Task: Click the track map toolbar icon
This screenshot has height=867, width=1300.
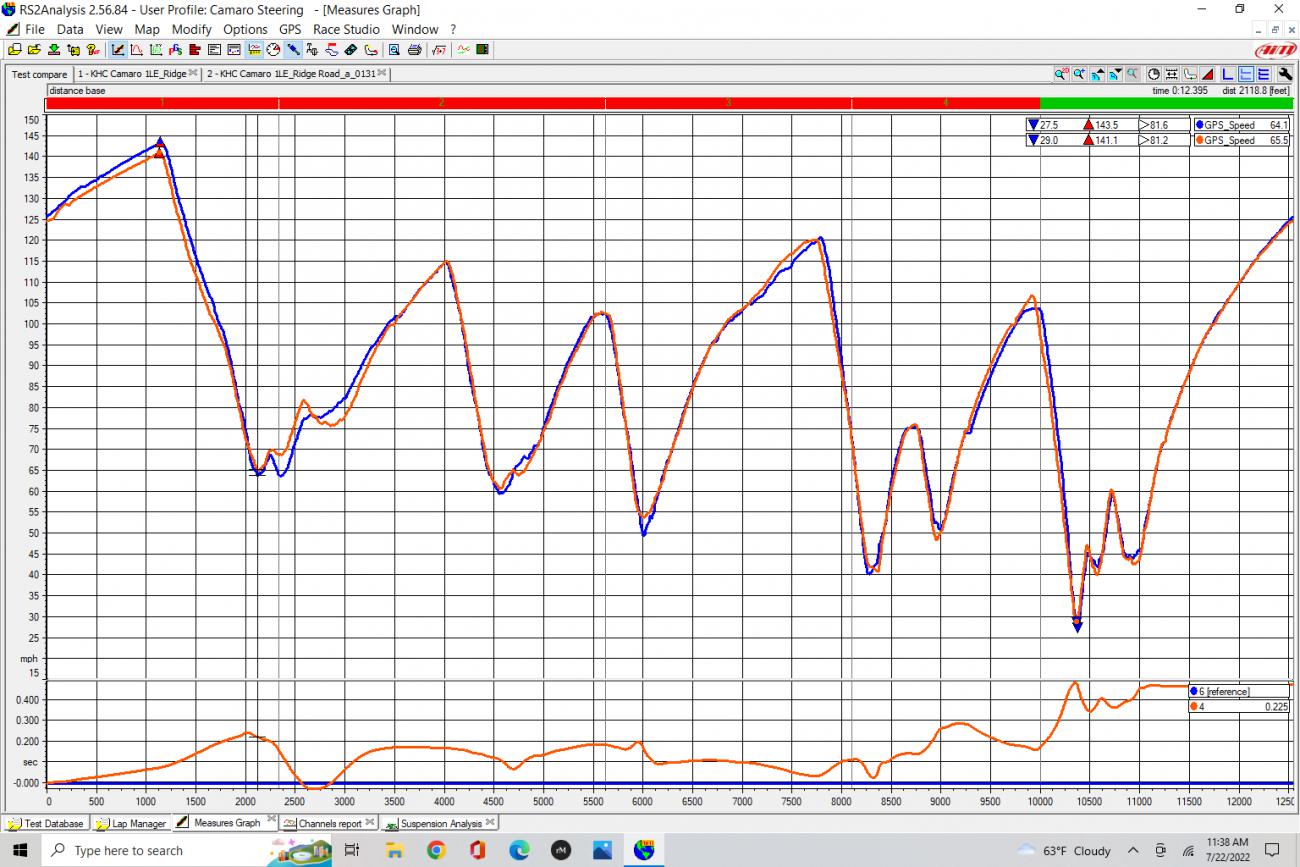Action: [x=370, y=49]
